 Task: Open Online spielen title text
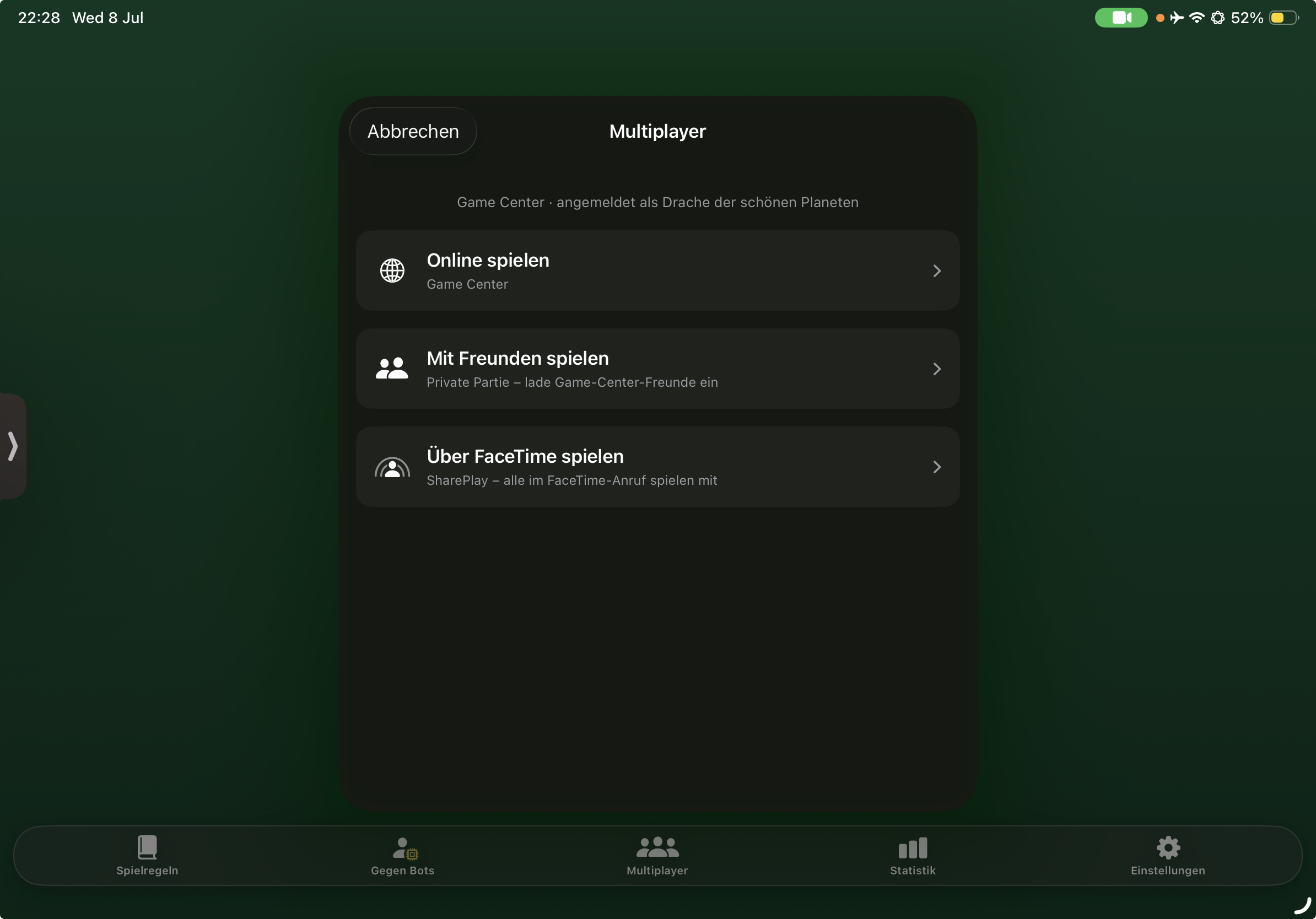[488, 260]
